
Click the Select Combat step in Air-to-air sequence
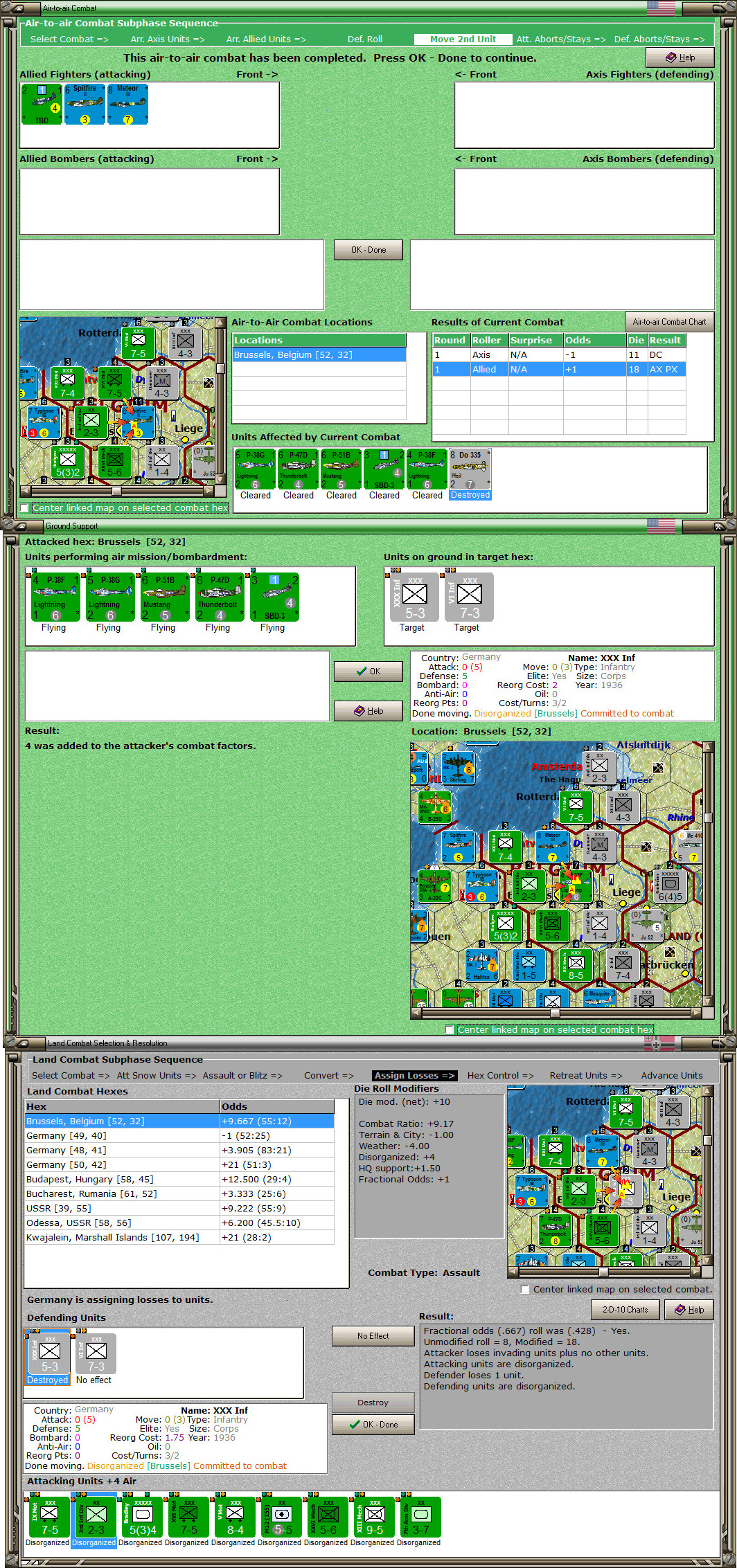tap(69, 39)
